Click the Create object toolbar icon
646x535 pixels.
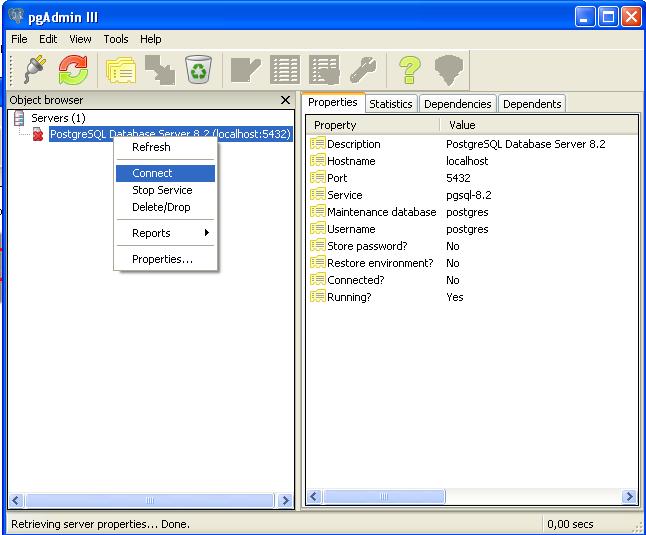click(160, 70)
